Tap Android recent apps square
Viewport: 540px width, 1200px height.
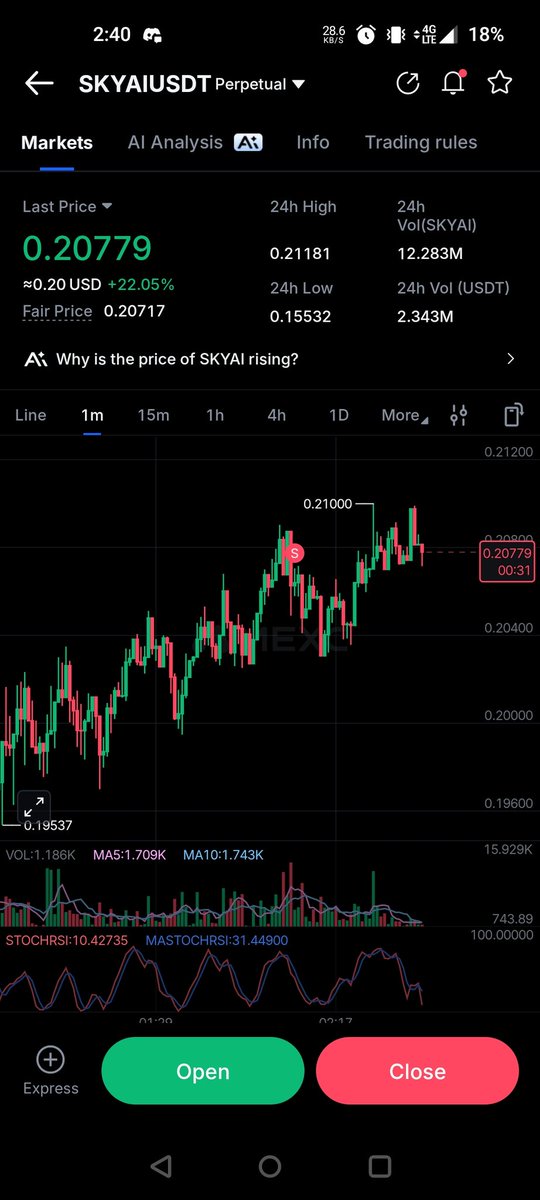[380, 1166]
